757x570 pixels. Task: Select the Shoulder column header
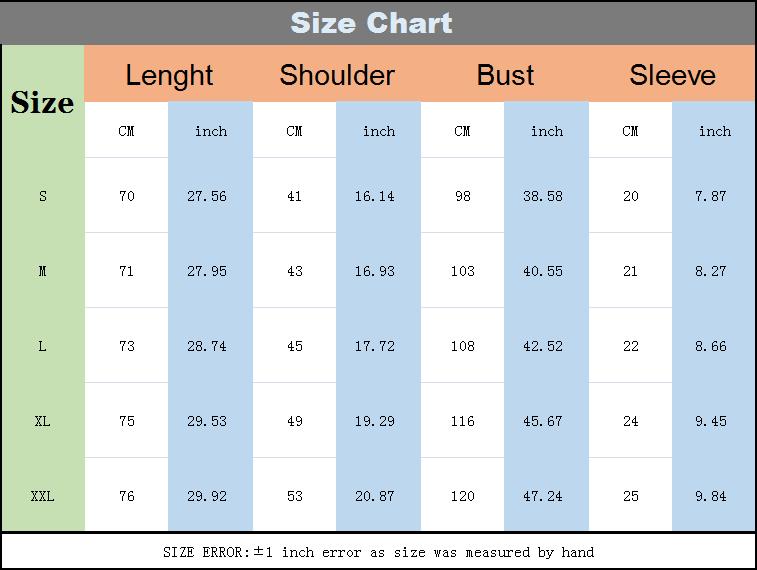[x=337, y=74]
